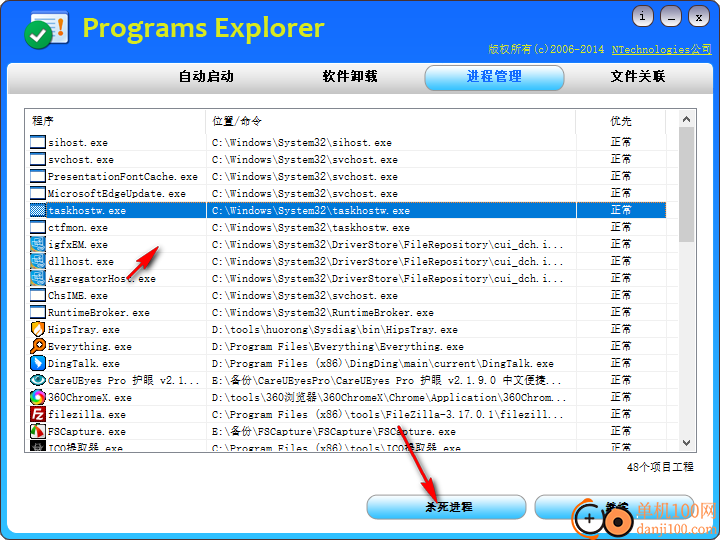Click path D:\tools\huorong\Sysdiag\bin\HipsTray.exe
720x540 pixels.
point(335,329)
